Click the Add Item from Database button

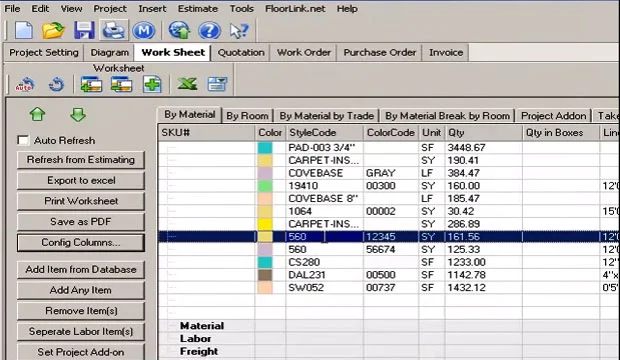click(x=81, y=269)
